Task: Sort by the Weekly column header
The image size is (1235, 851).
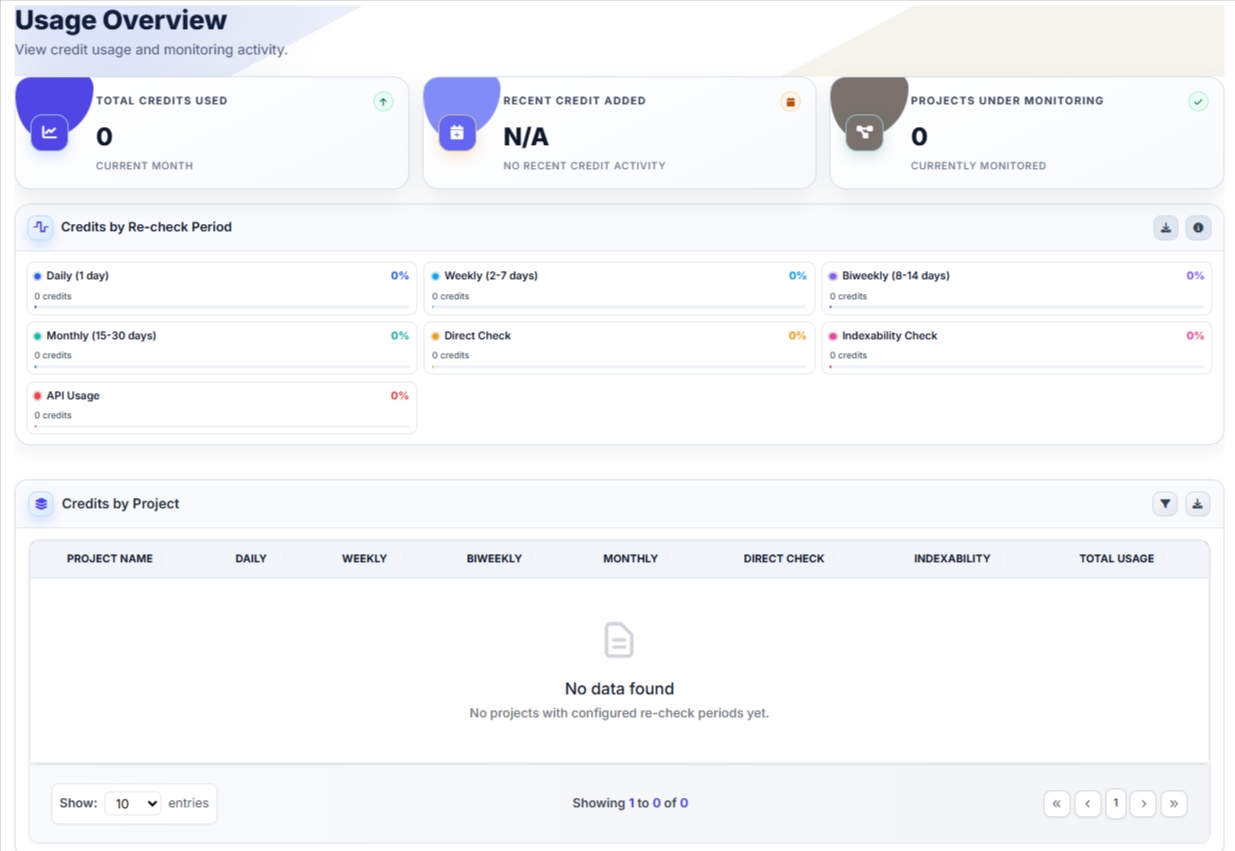Action: [x=364, y=559]
